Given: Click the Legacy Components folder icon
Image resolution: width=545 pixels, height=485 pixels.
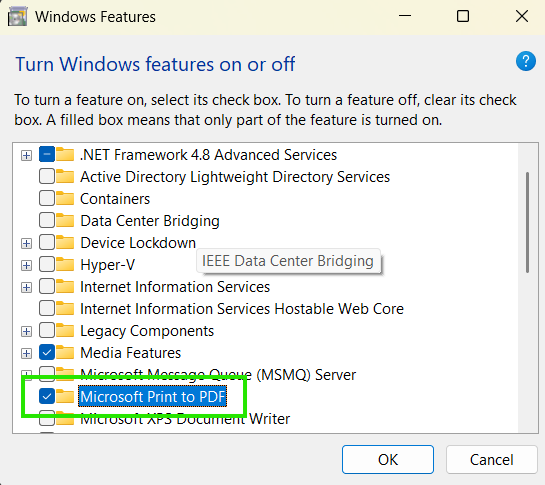Looking at the screenshot, I should (x=65, y=330).
